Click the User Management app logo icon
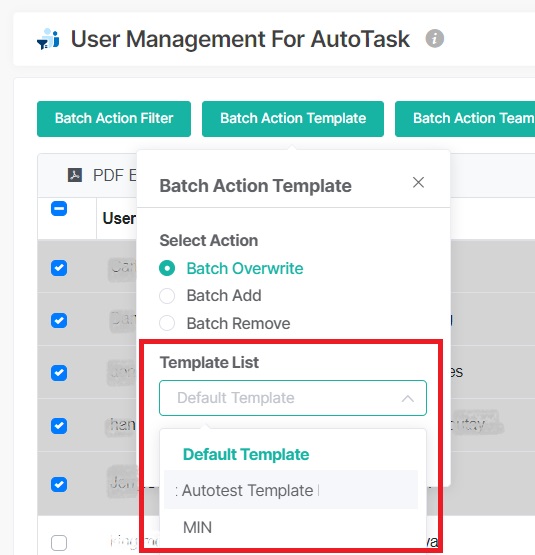Screen dimensions: 535x555 click(48, 39)
